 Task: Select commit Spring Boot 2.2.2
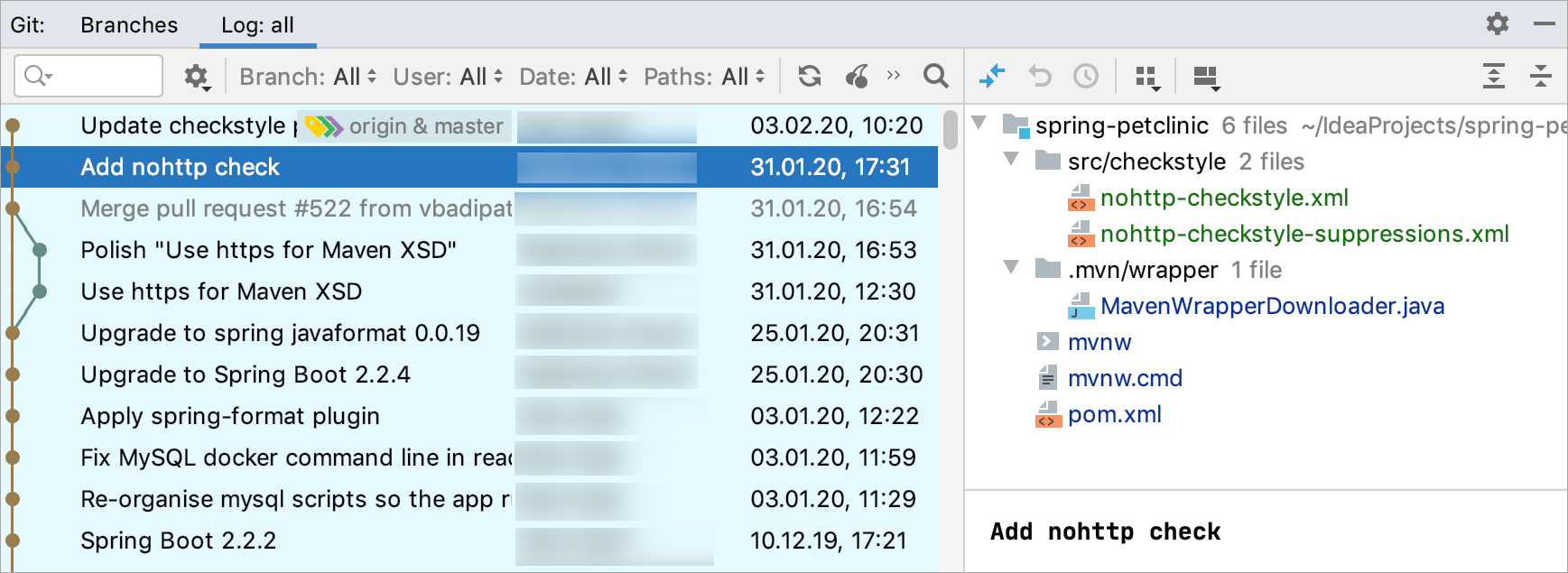click(x=469, y=541)
